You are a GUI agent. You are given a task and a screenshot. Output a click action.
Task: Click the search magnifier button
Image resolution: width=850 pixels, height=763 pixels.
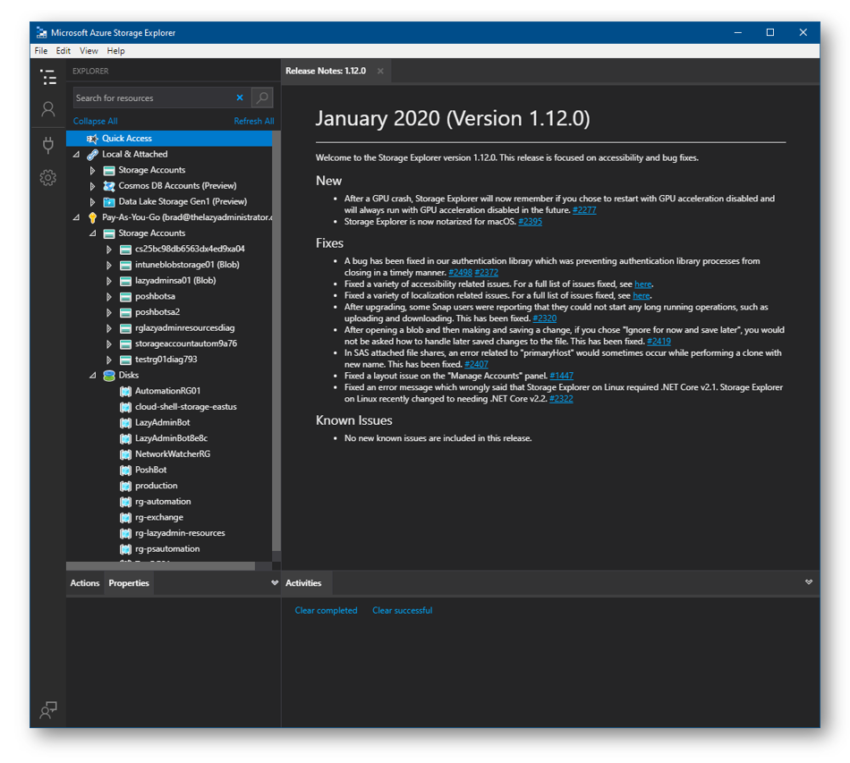click(x=262, y=98)
